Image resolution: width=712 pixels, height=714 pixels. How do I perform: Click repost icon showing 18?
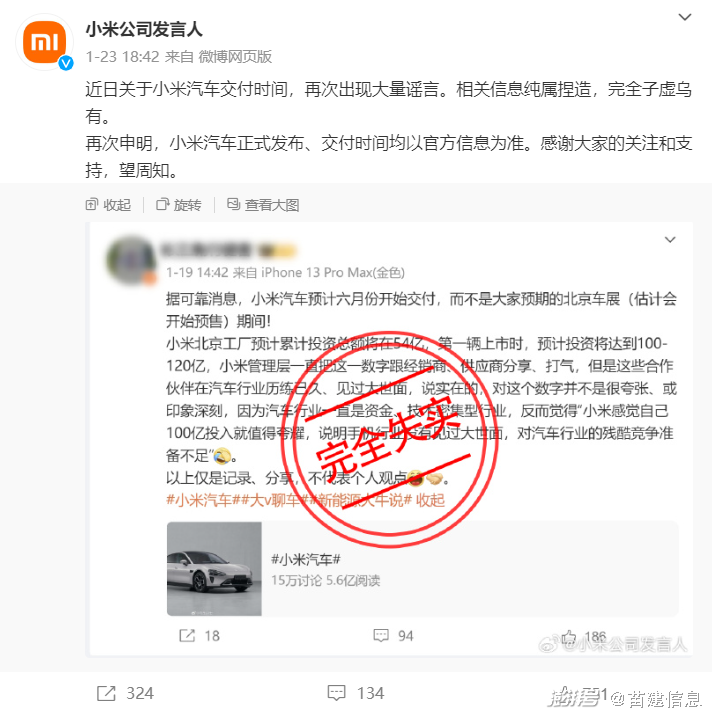coord(187,635)
